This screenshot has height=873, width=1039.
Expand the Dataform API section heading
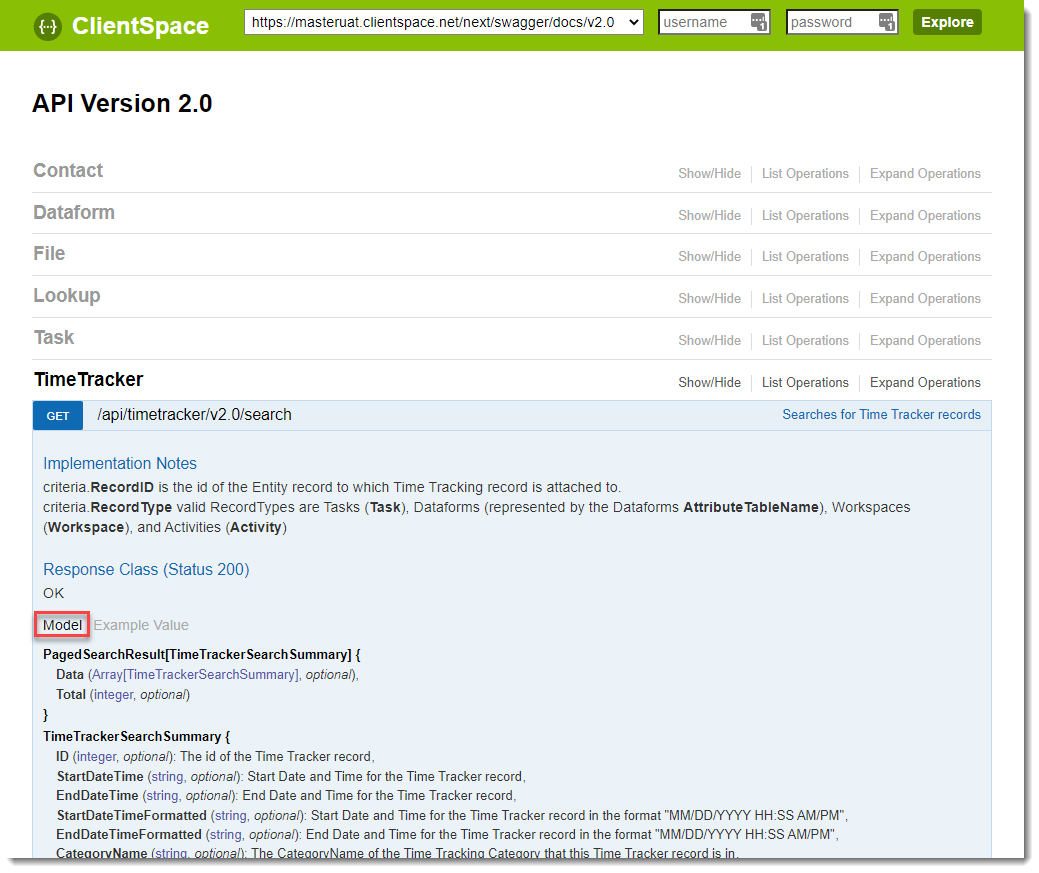coord(74,213)
